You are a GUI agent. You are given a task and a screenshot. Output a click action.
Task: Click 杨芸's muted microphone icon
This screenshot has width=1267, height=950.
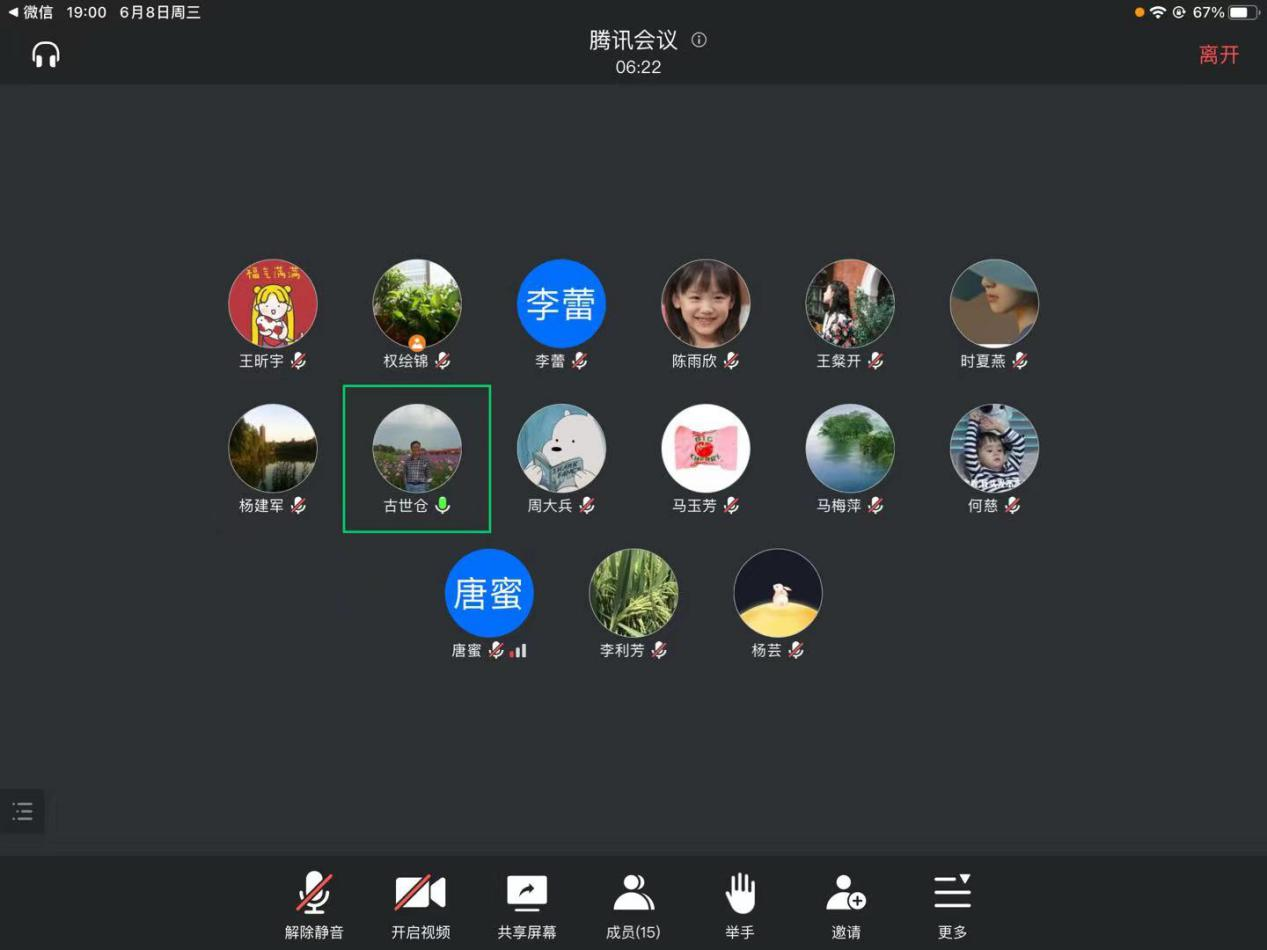point(795,650)
